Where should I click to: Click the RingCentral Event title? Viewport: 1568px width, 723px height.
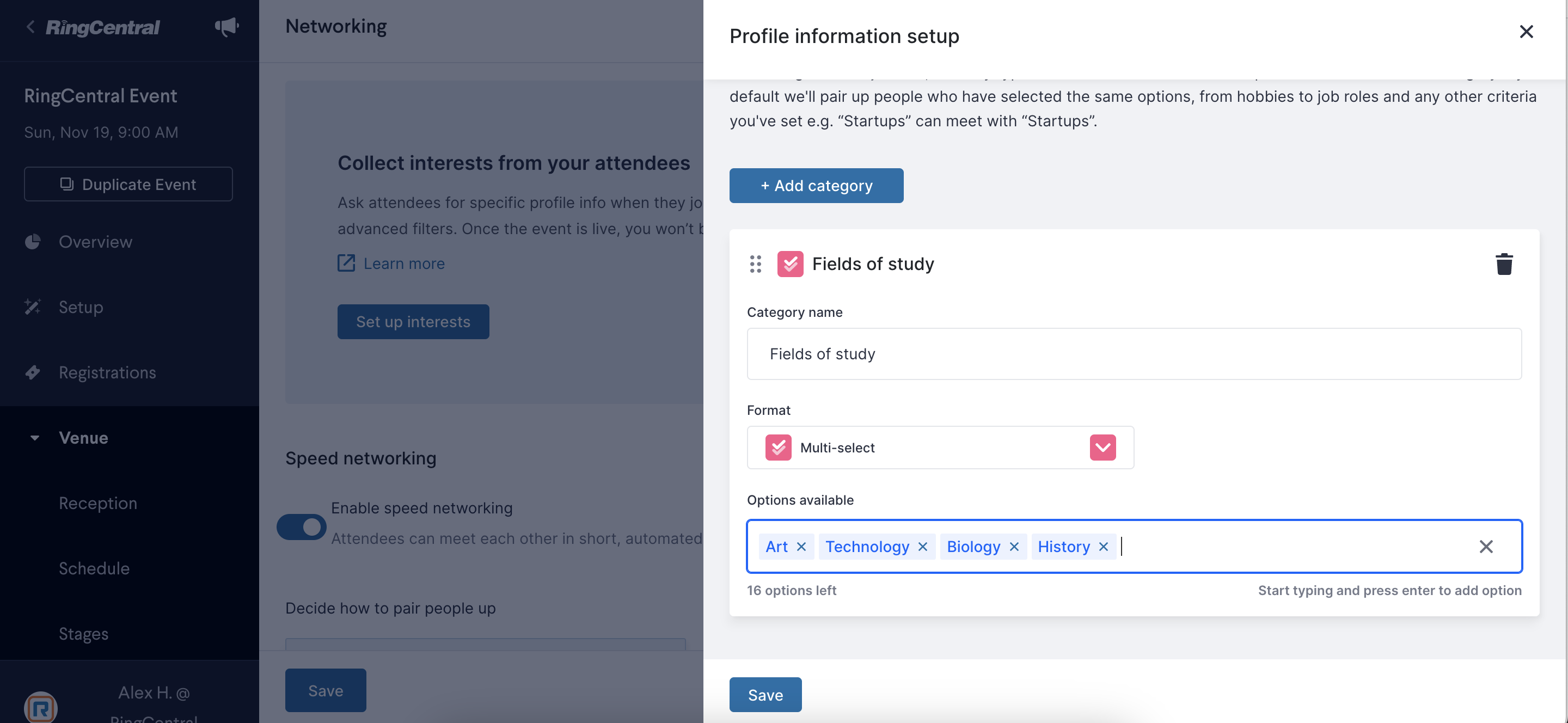pyautogui.click(x=101, y=96)
